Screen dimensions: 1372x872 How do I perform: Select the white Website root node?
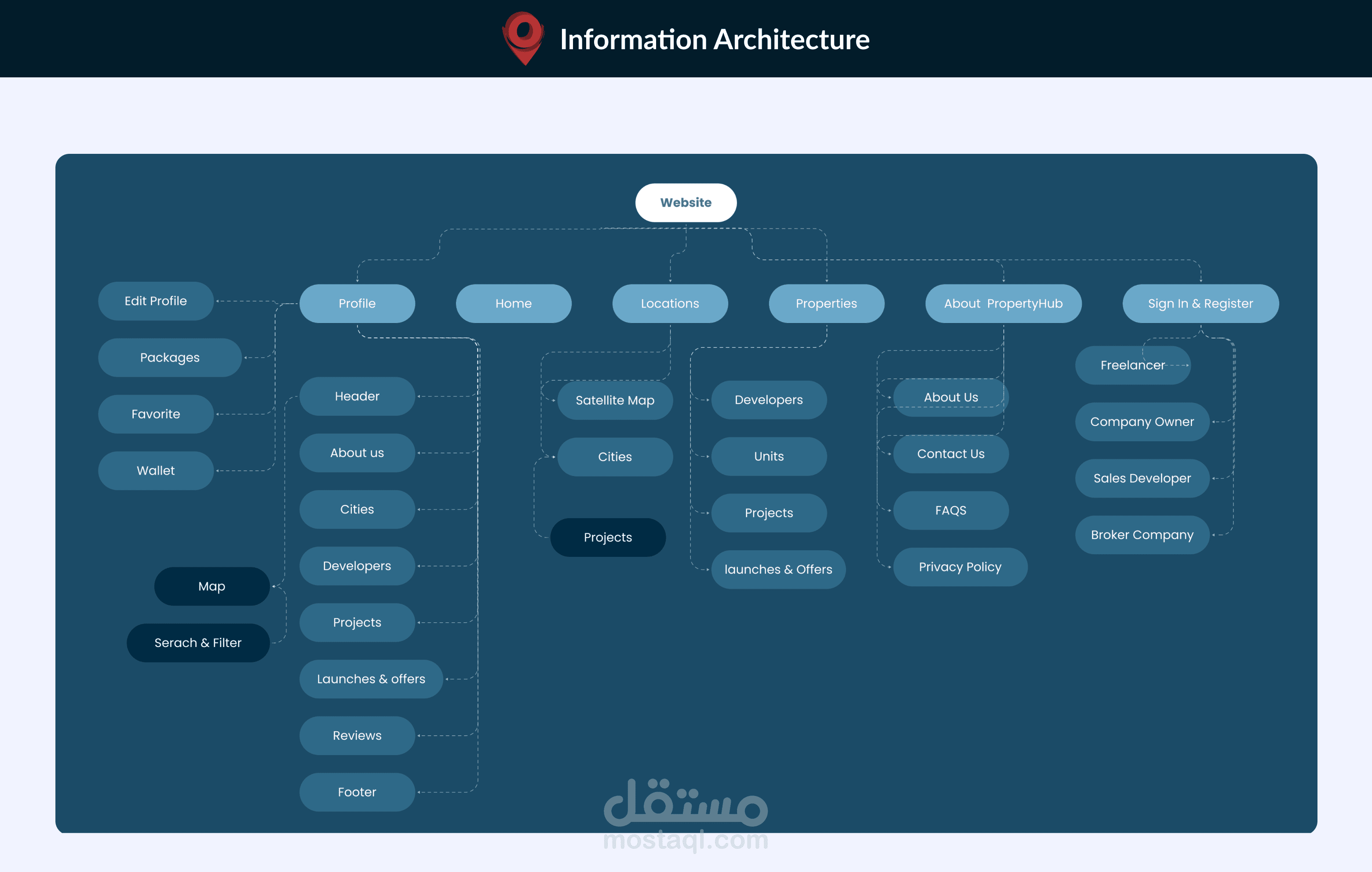pos(686,203)
